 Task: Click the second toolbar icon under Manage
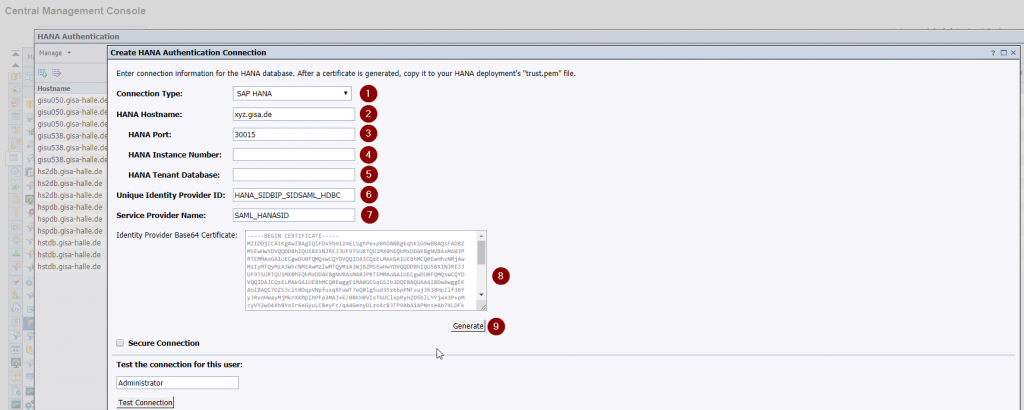pos(57,72)
